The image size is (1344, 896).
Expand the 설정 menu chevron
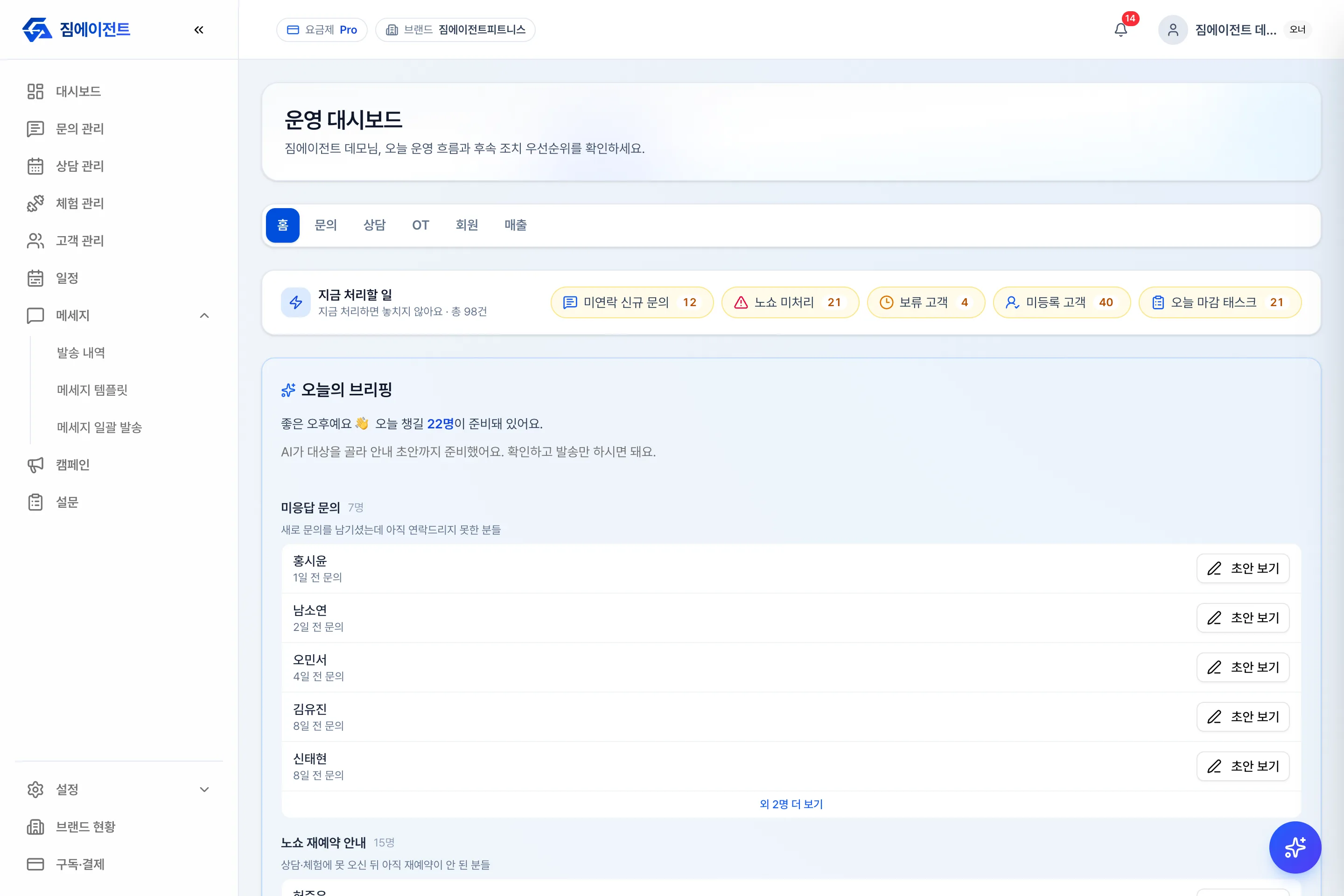pyautogui.click(x=204, y=790)
